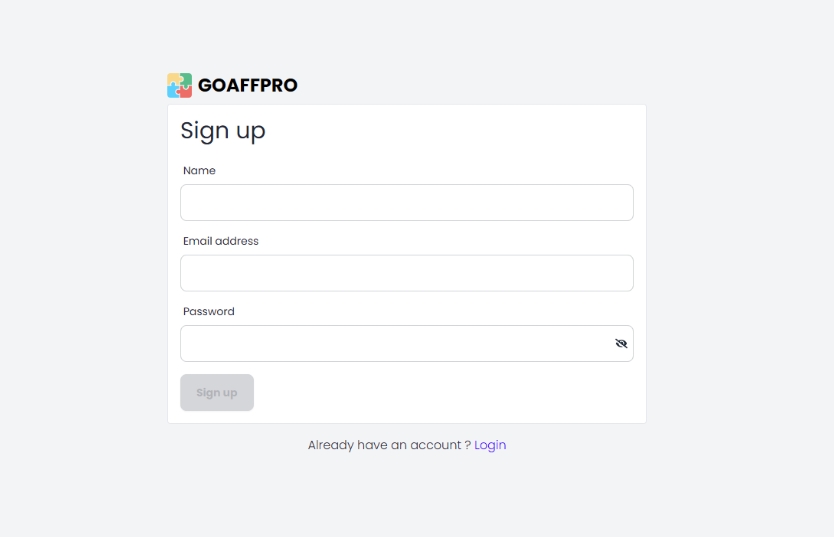Image resolution: width=834 pixels, height=537 pixels.
Task: Click the large Sign up heading
Action: click(223, 131)
